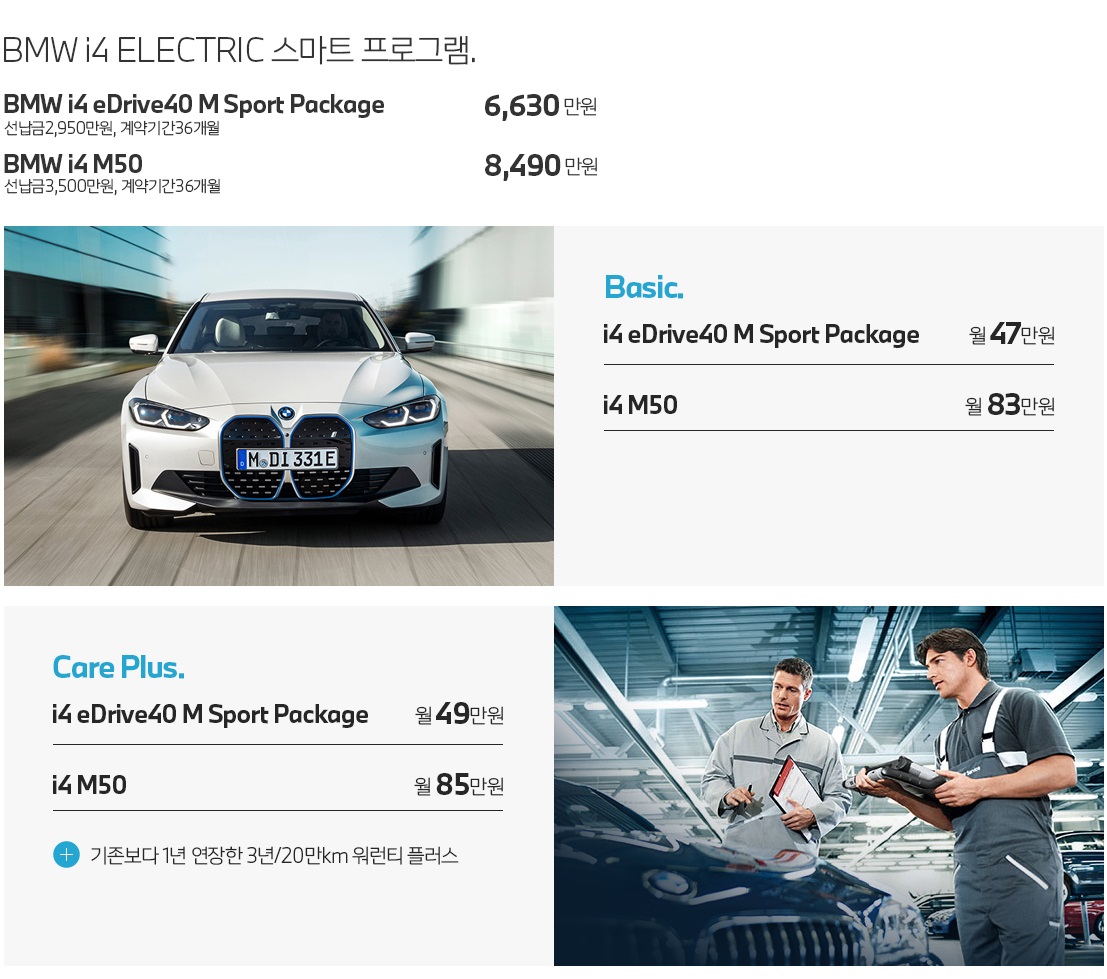
Task: Click the BMW i4 ELECTRIC 스마트 프로그램 title
Action: [x=239, y=50]
